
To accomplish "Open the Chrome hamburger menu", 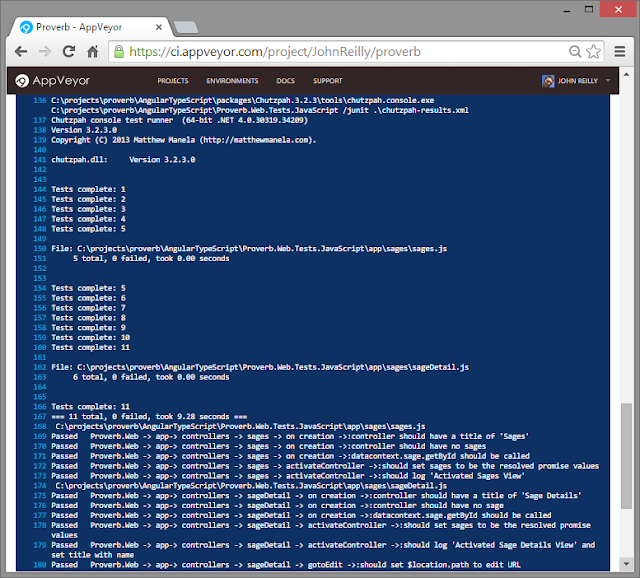I will [x=620, y=51].
